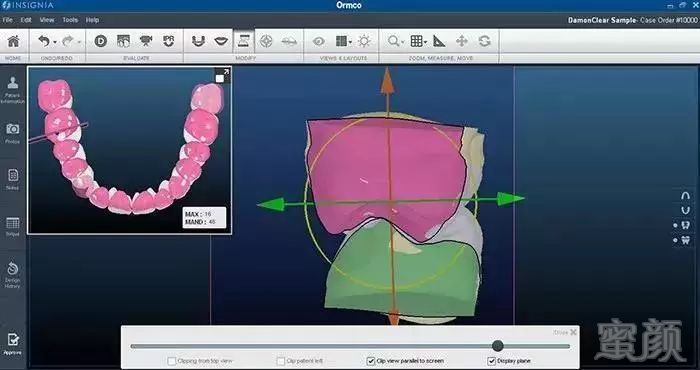Open the View menu

tap(47, 20)
